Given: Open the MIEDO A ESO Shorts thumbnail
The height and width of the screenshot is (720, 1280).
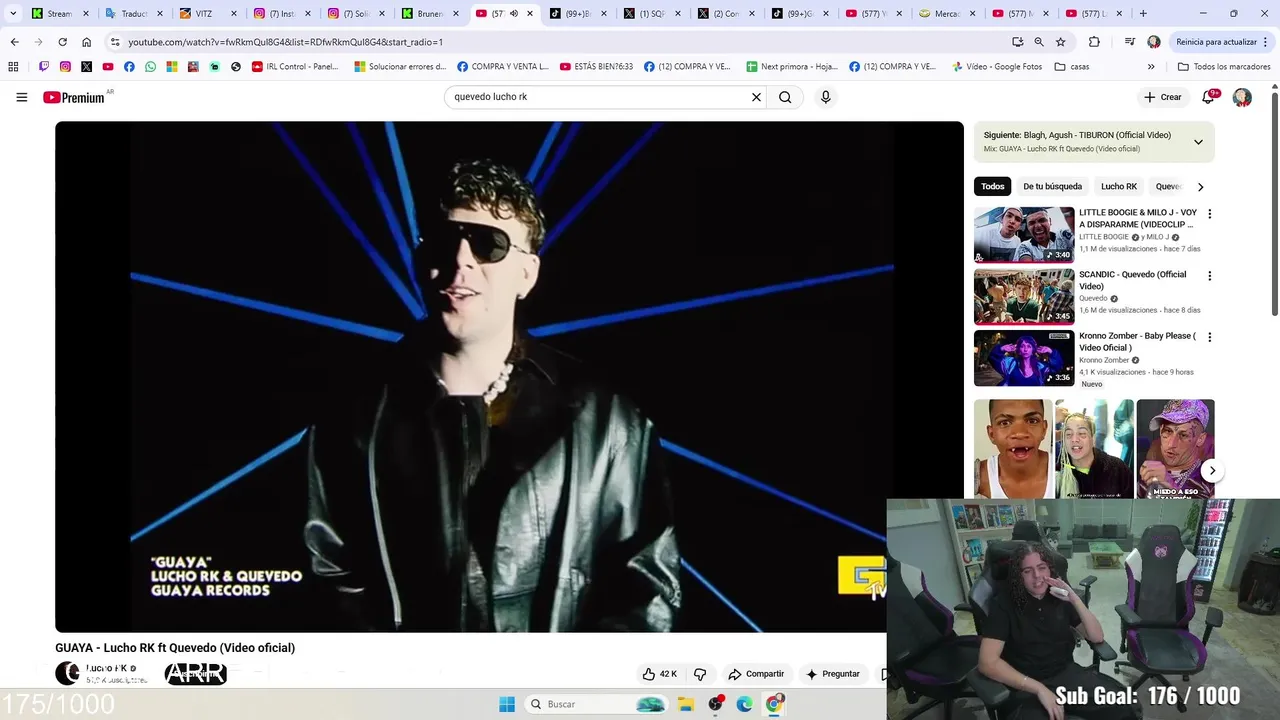Looking at the screenshot, I should (x=1175, y=449).
